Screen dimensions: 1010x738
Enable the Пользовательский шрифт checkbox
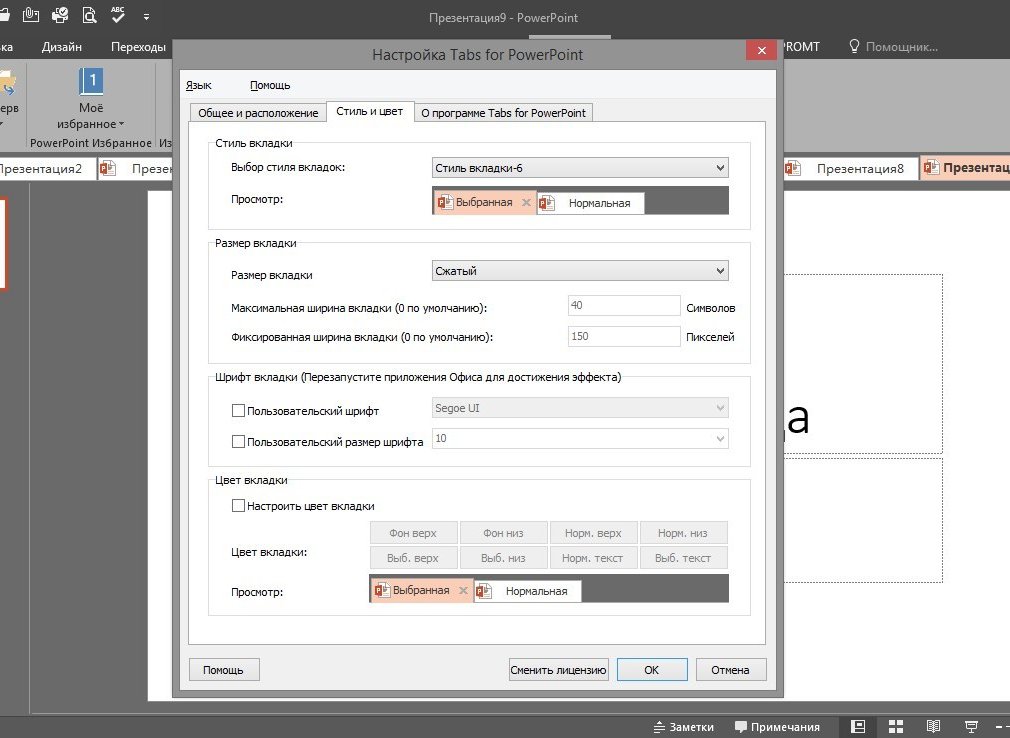tap(238, 410)
